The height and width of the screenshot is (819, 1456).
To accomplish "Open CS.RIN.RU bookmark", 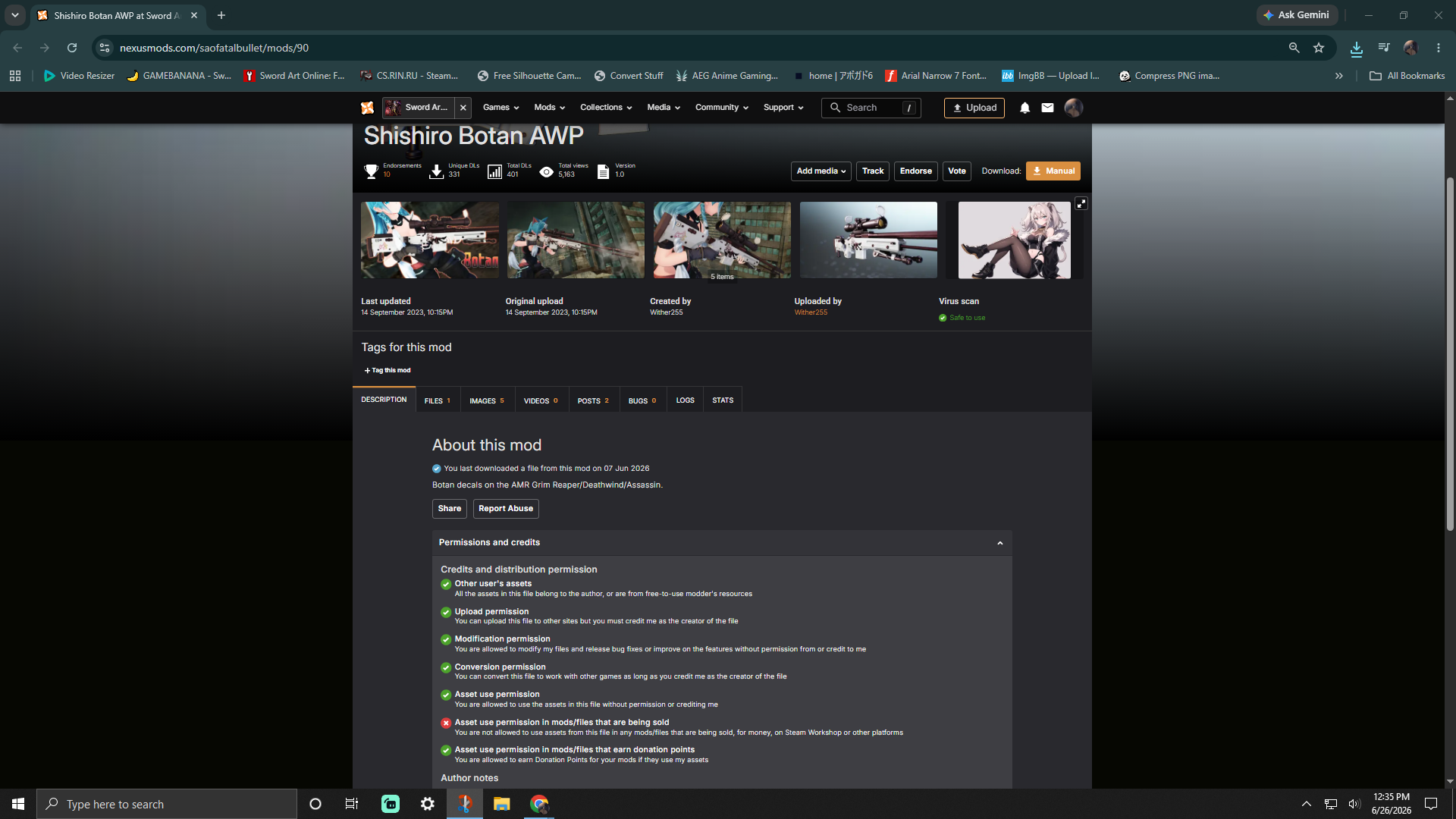I will click(409, 76).
